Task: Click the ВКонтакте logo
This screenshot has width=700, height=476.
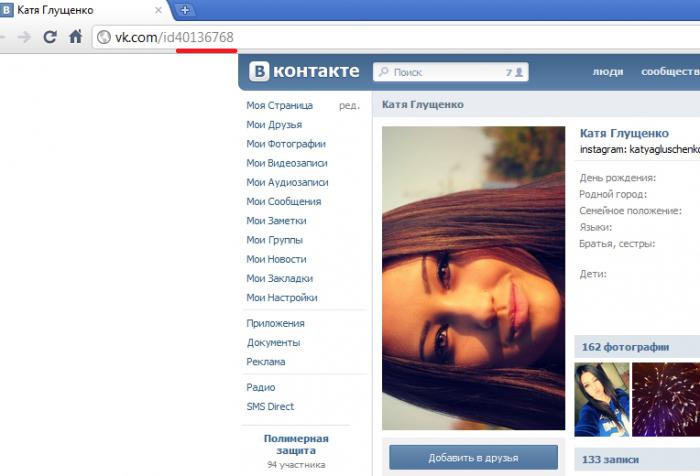Action: [304, 71]
